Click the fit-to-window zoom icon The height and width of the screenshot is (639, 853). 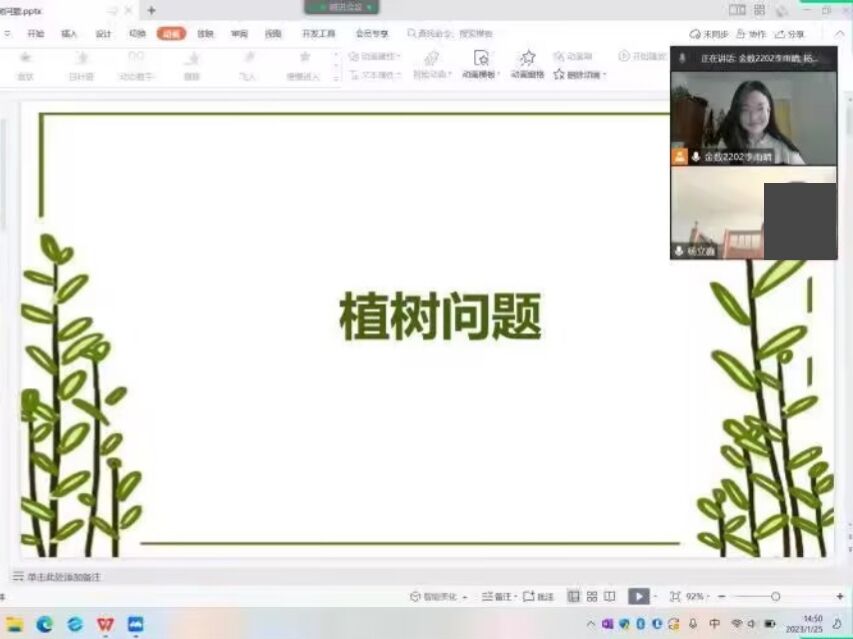675,596
